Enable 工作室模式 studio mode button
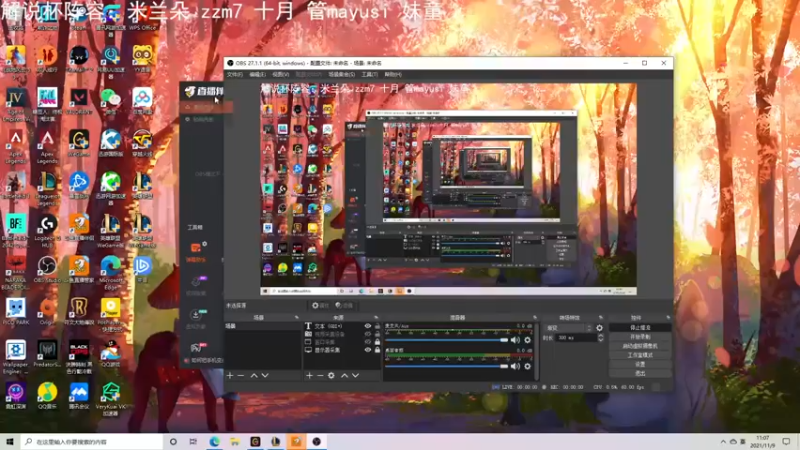This screenshot has width=800, height=450. tap(640, 355)
